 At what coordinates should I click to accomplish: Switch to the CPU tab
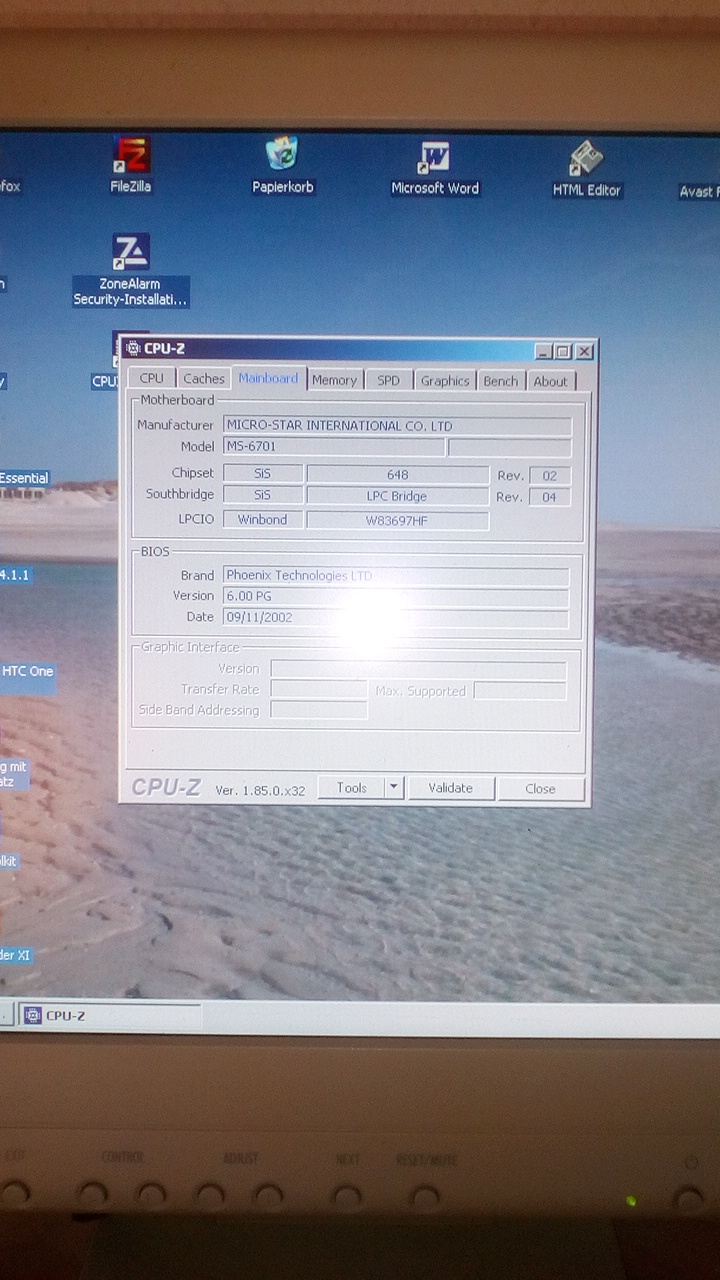[152, 379]
